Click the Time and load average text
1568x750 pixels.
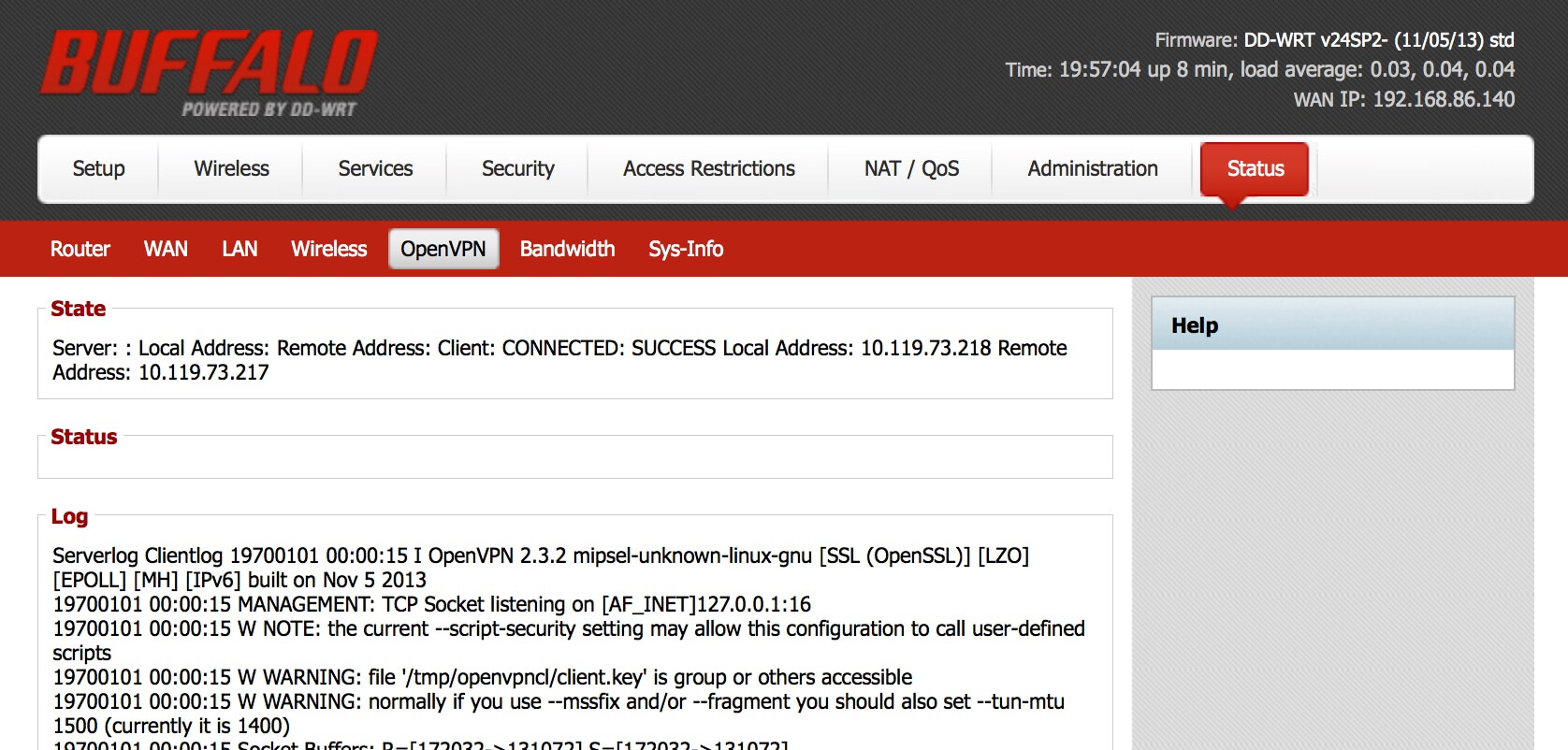click(1259, 69)
